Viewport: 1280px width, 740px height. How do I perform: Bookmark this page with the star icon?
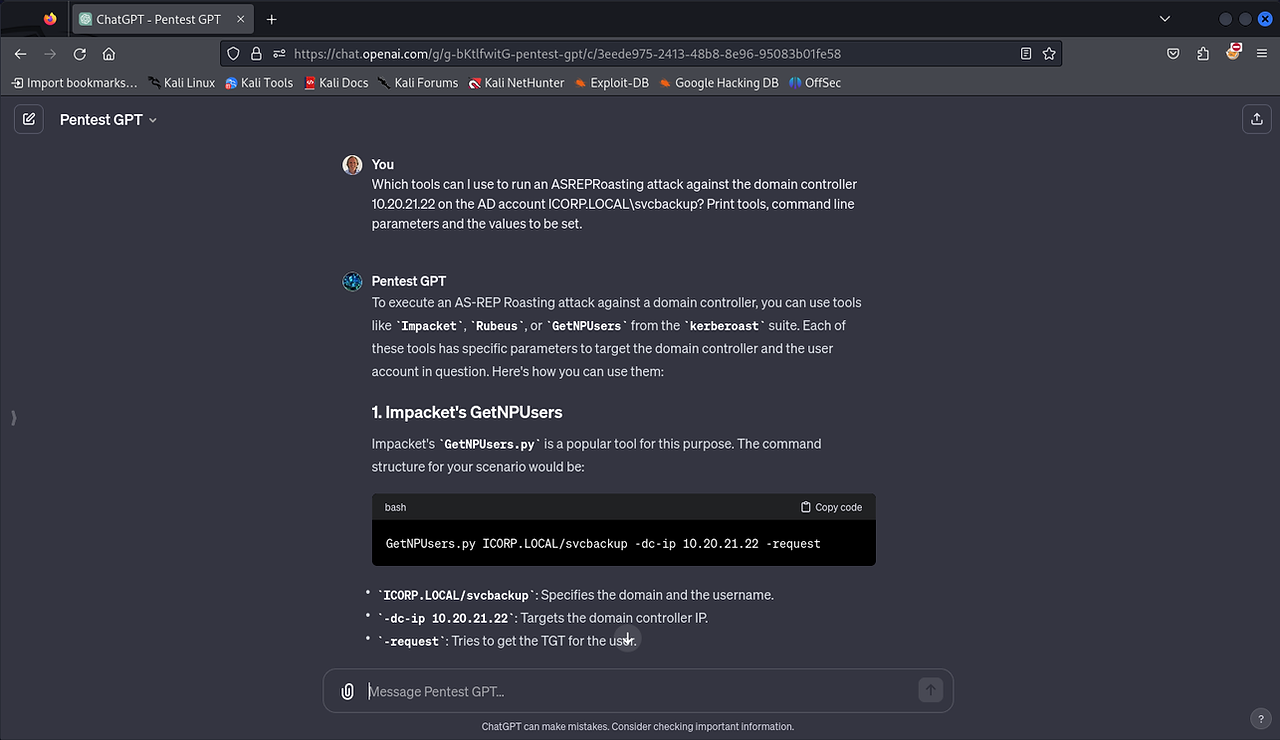(1049, 54)
